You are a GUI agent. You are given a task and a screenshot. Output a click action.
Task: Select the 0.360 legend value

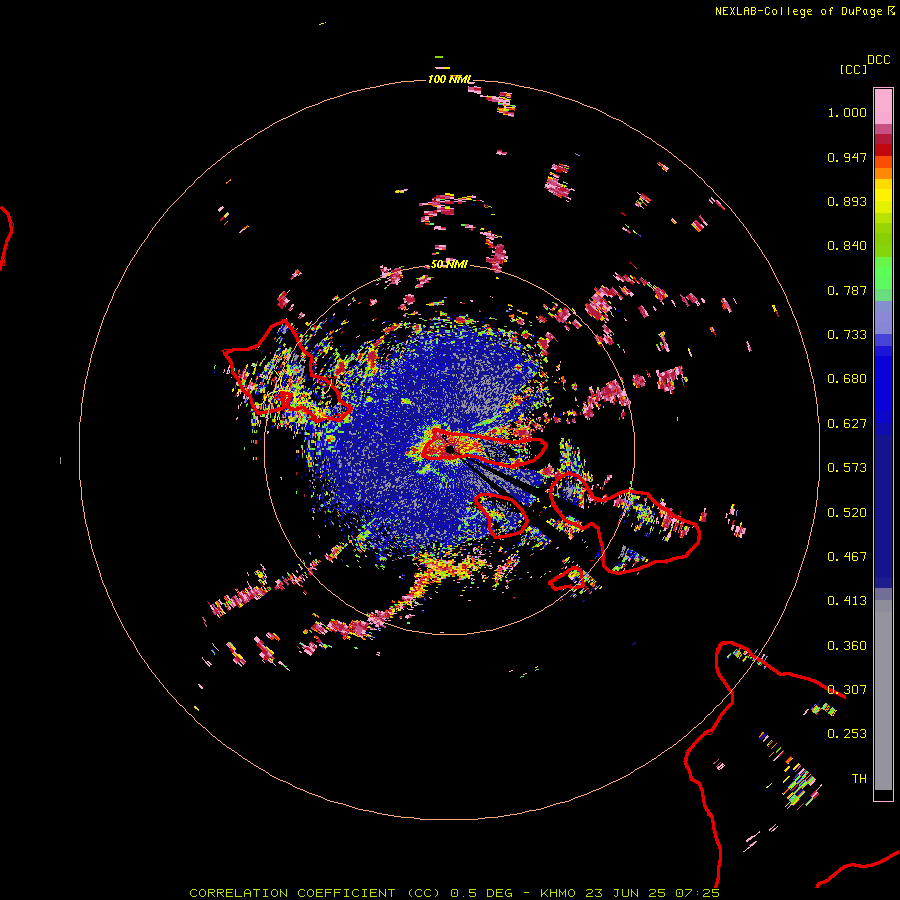pos(847,646)
